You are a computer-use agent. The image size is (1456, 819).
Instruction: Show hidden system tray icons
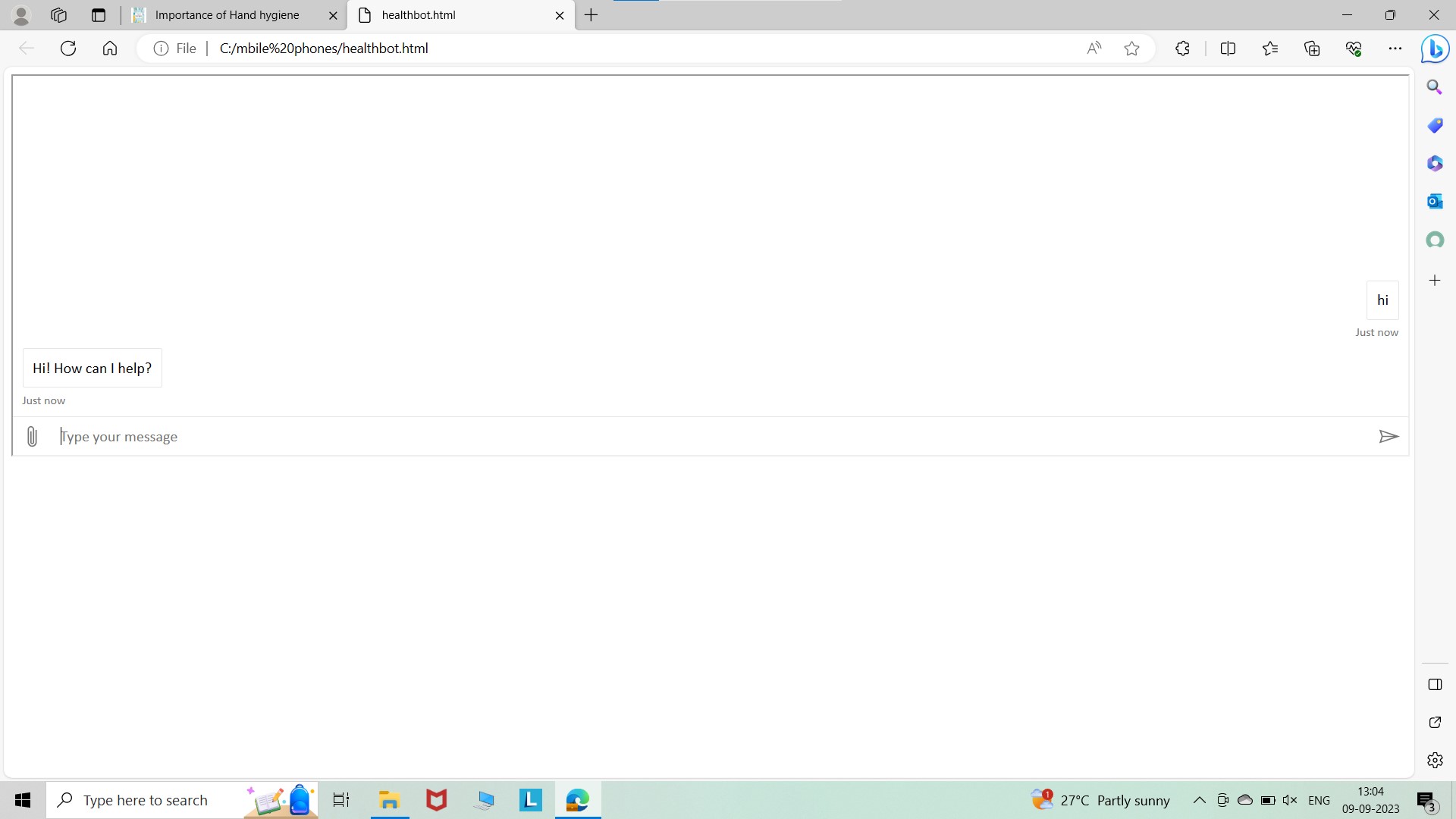click(x=1199, y=800)
